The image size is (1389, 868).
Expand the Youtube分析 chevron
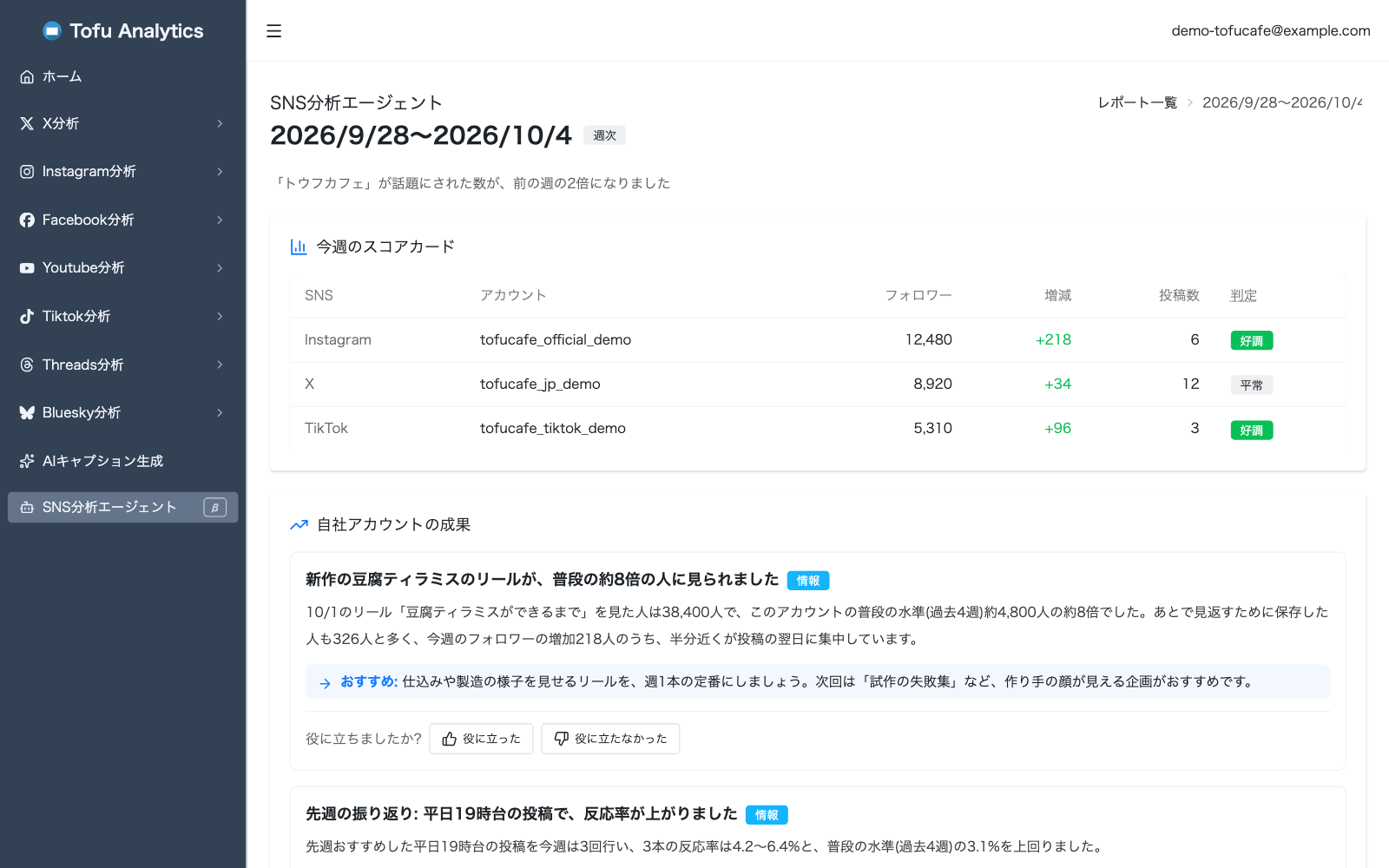pyautogui.click(x=220, y=268)
